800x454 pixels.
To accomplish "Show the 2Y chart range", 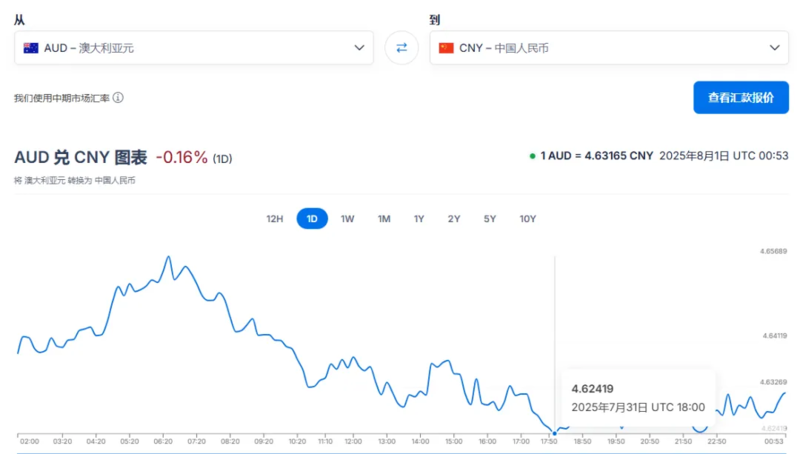I will coord(454,219).
